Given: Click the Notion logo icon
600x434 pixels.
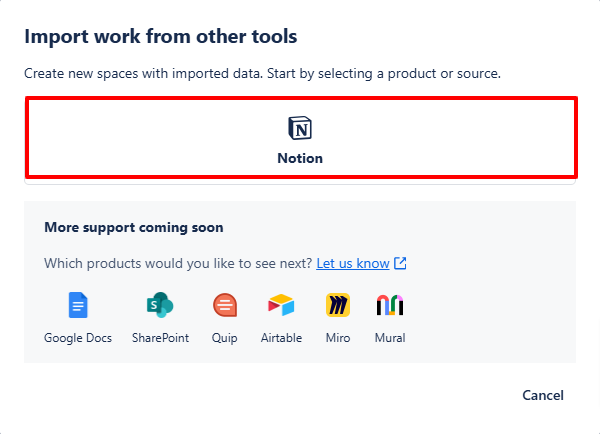Looking at the screenshot, I should 300,128.
